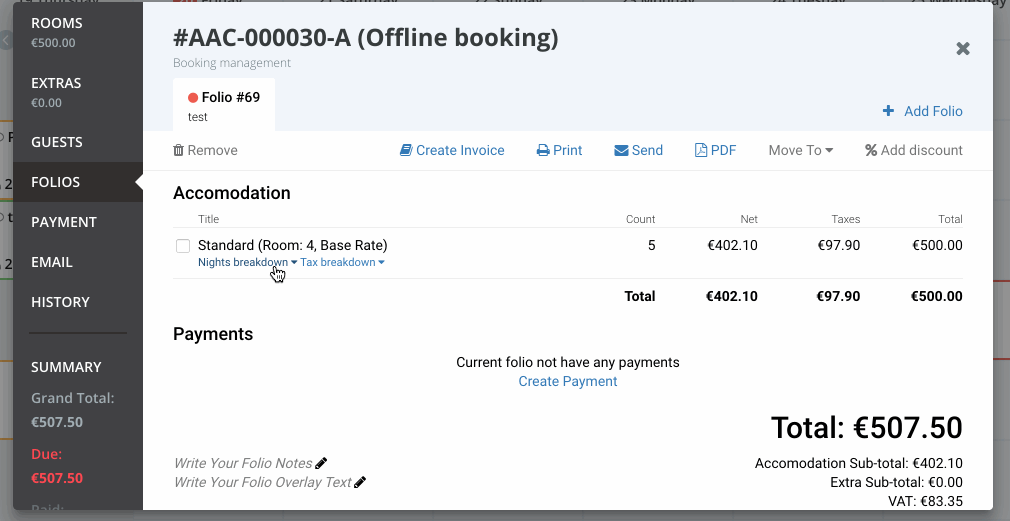Expand the Nights breakdown dropdown
Screen dimensions: 1010x521
click(x=247, y=262)
